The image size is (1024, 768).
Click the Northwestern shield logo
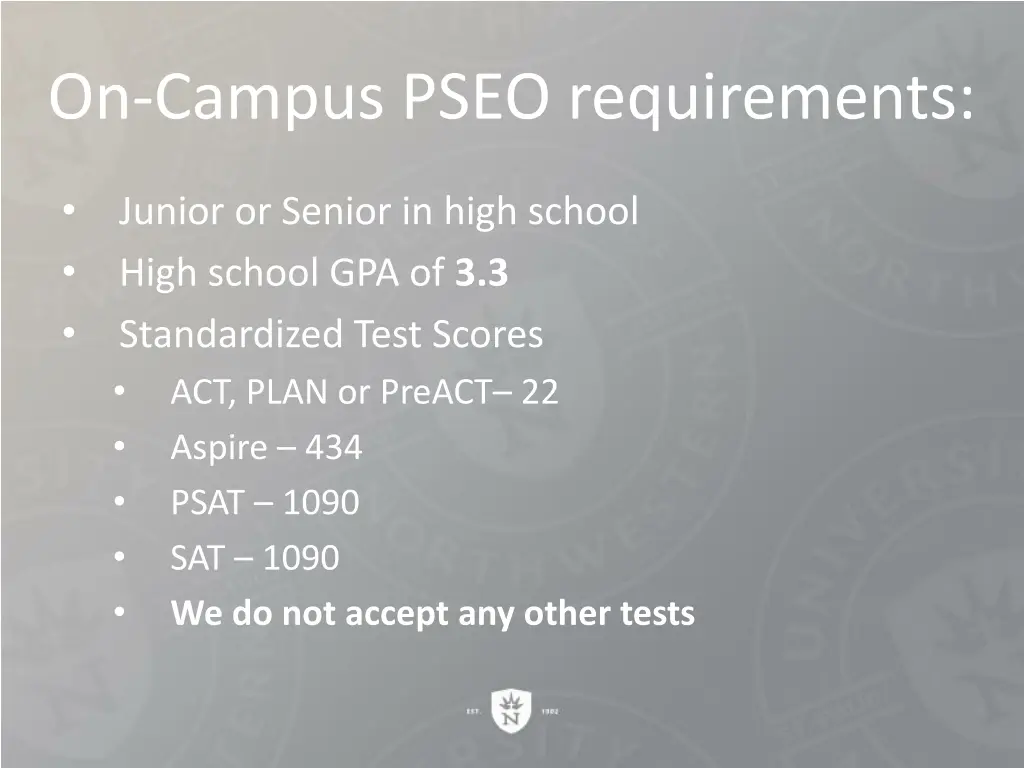pyautogui.click(x=511, y=711)
